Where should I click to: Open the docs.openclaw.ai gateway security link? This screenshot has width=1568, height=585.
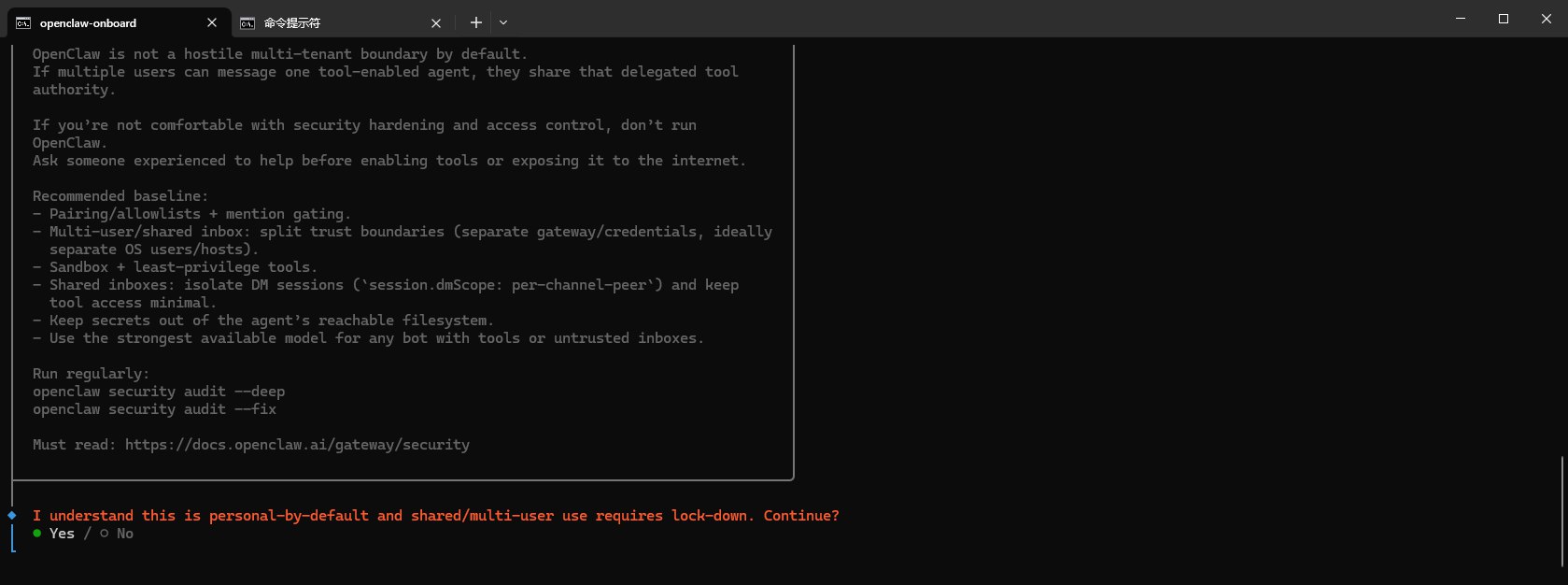click(x=297, y=445)
